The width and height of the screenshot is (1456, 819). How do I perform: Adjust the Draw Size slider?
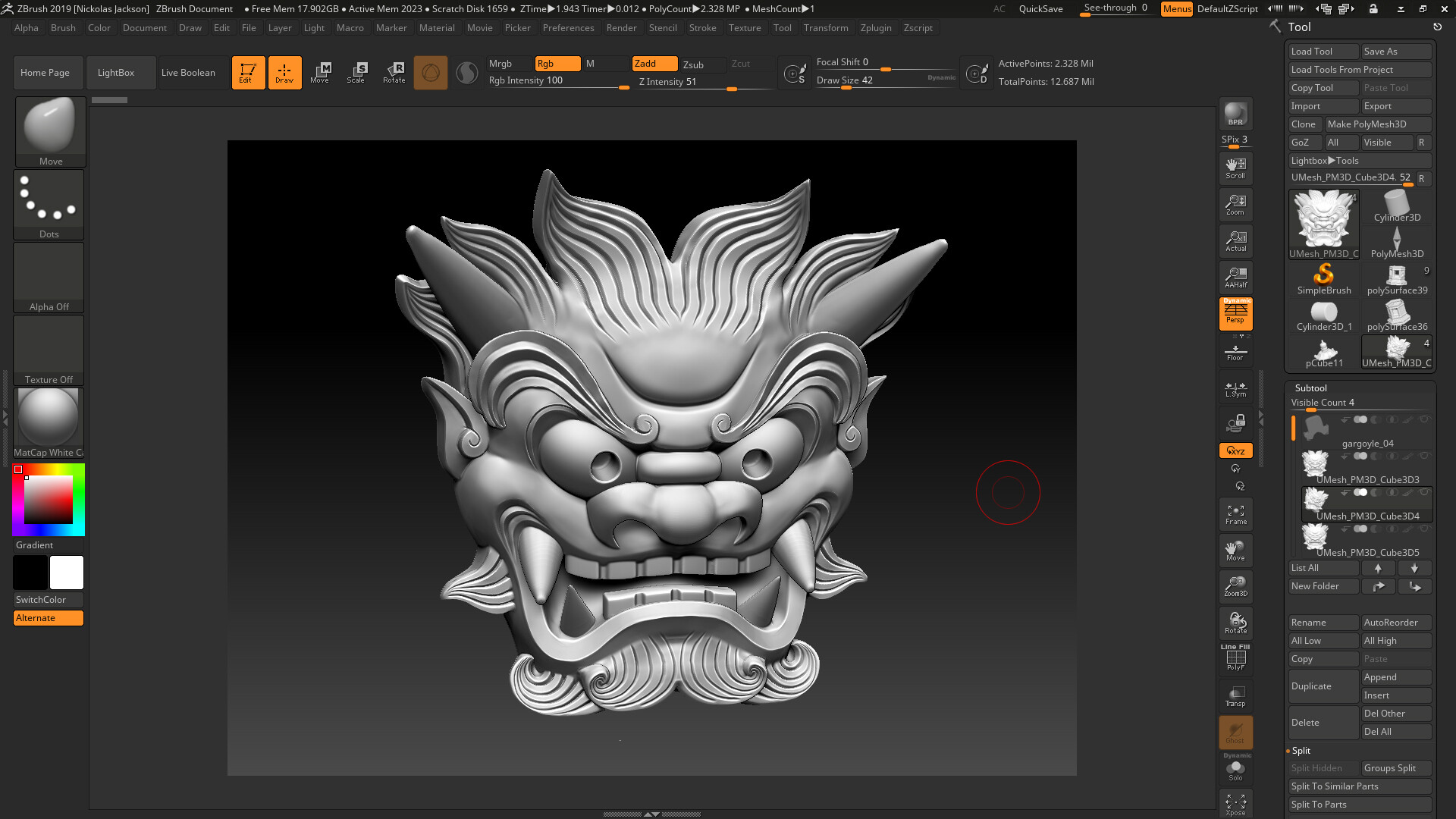(886, 80)
